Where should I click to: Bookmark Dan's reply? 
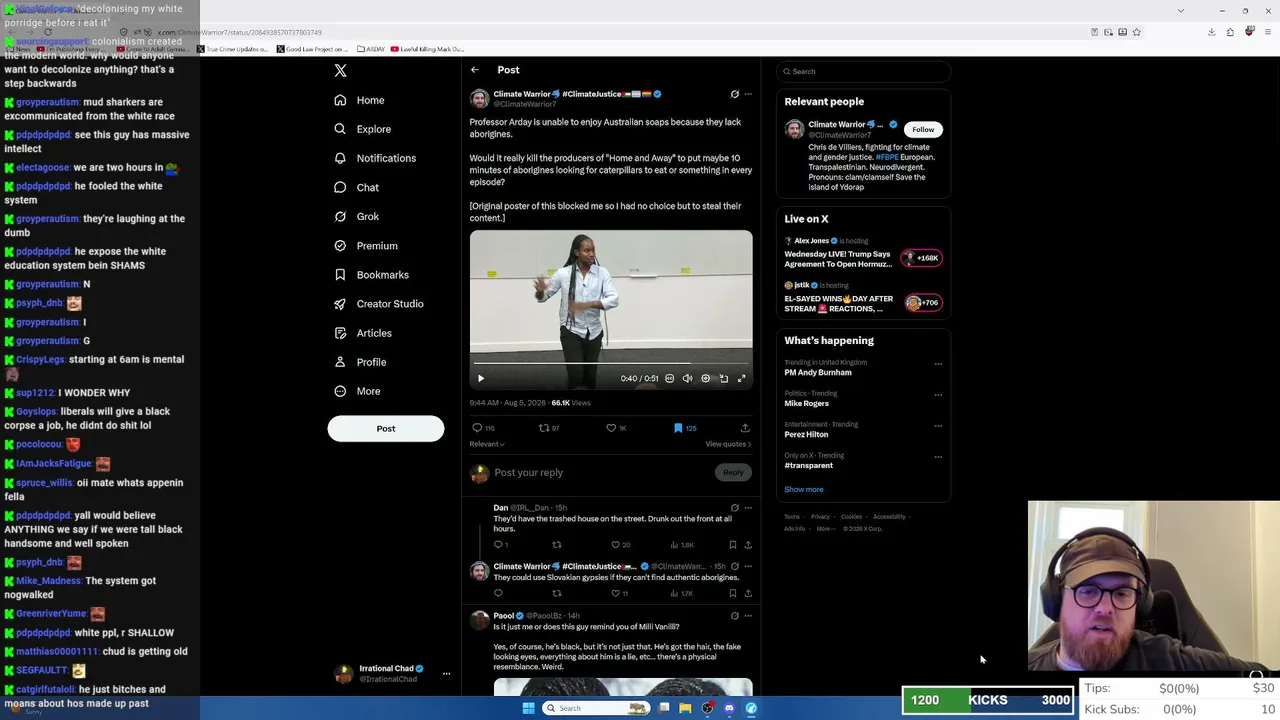coord(733,545)
